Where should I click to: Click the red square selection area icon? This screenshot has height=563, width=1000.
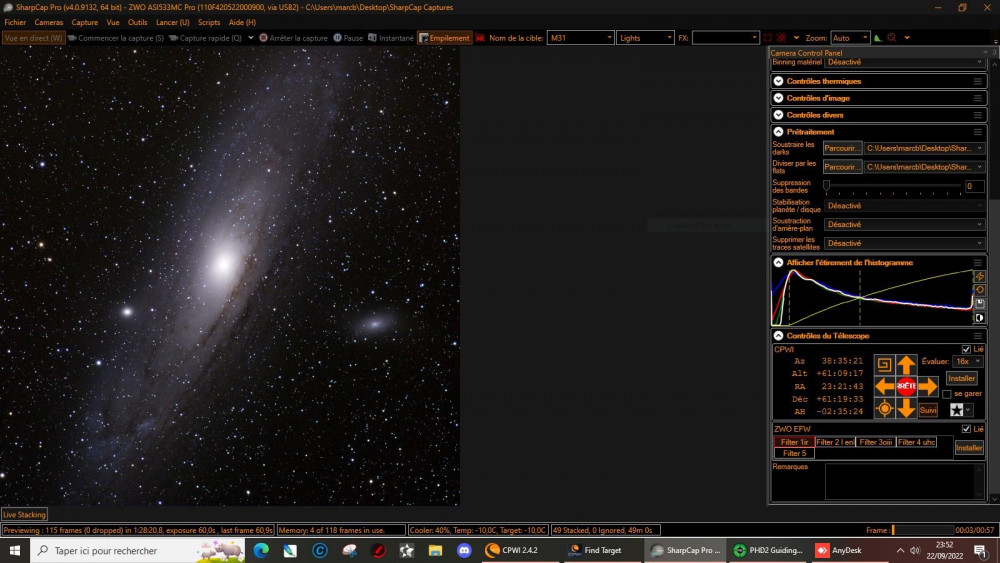(767, 38)
